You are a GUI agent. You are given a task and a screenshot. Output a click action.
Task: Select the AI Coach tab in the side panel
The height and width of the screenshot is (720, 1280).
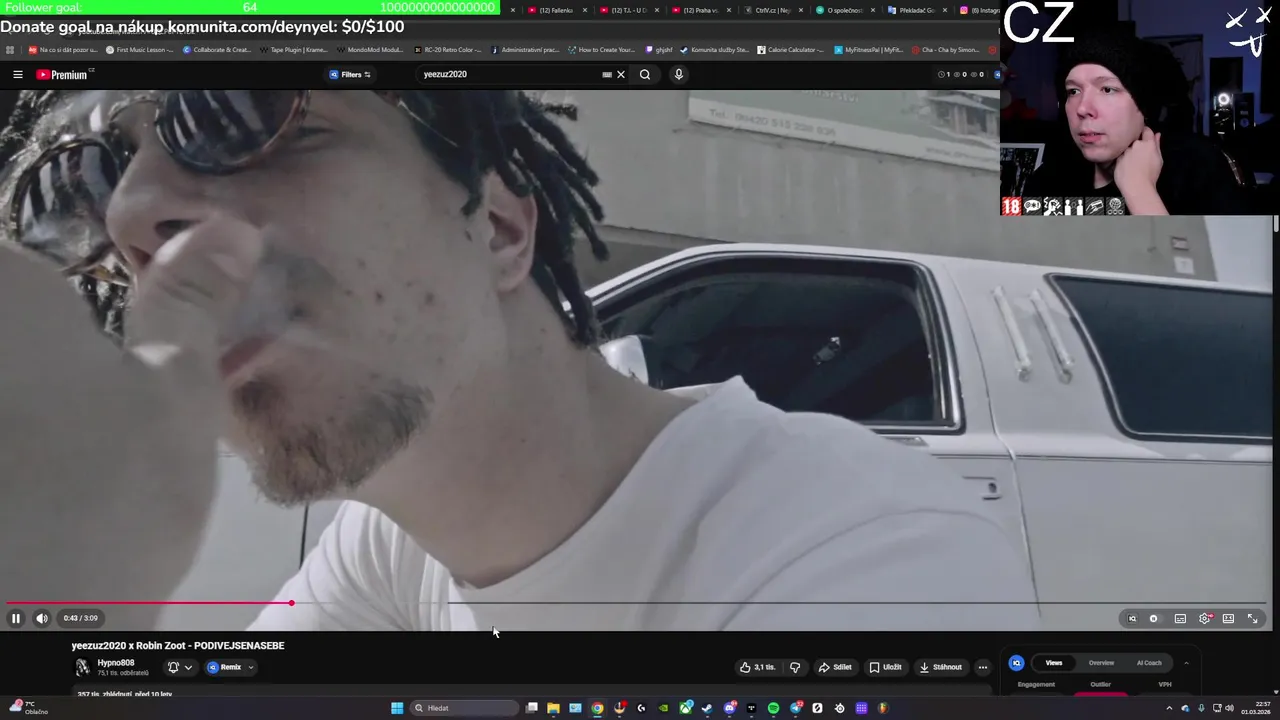click(x=1149, y=663)
